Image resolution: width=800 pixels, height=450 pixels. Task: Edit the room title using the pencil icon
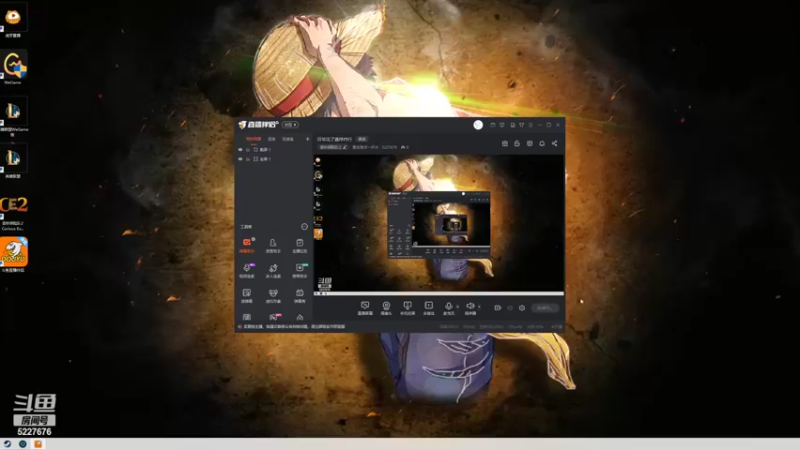tap(344, 147)
